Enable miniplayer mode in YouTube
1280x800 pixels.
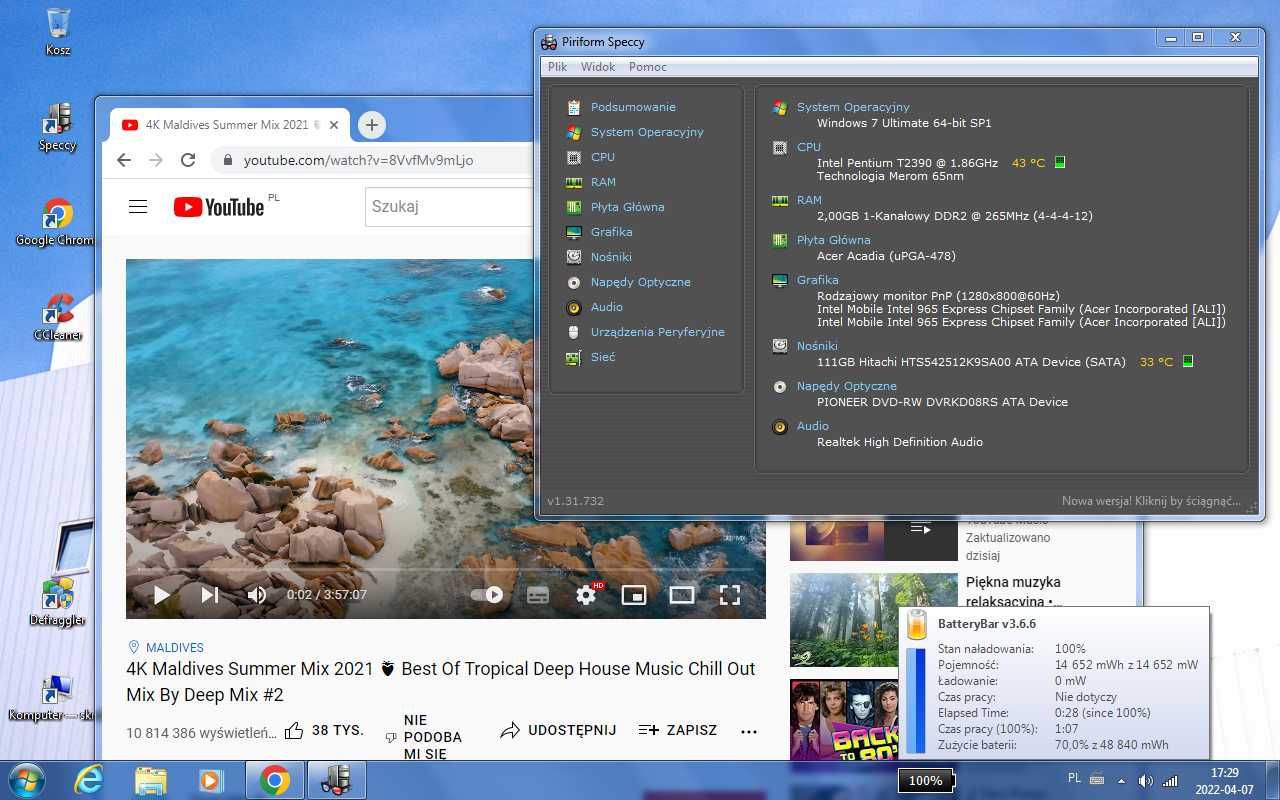tap(634, 595)
